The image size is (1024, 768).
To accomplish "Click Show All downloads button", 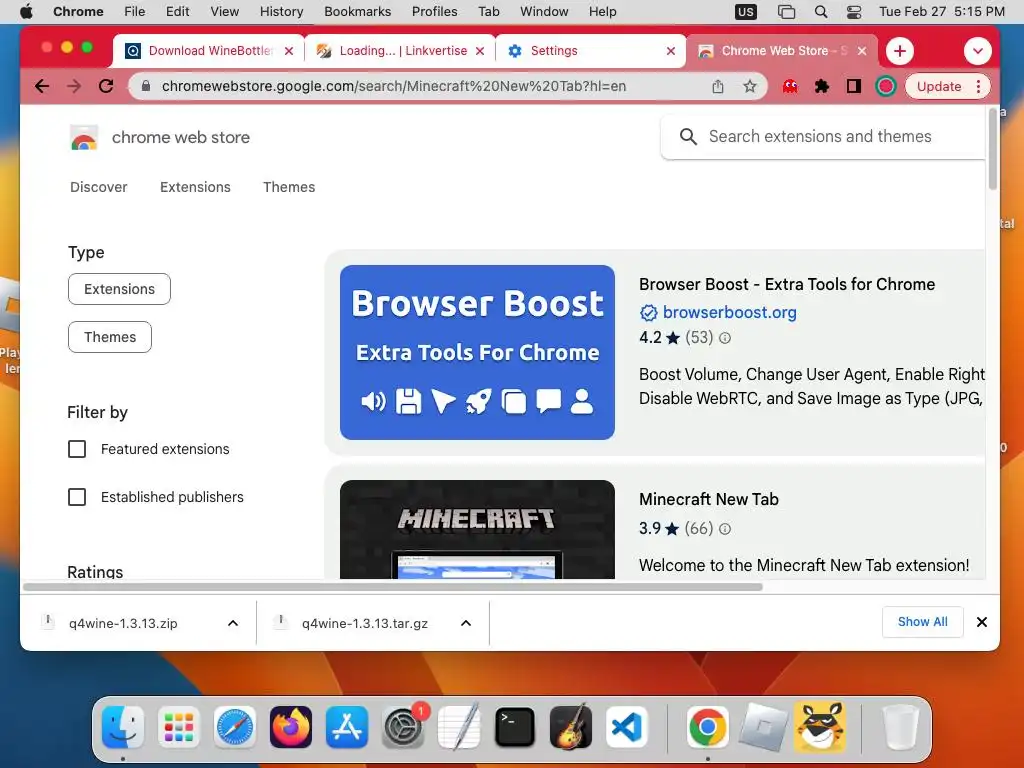I will click(922, 622).
